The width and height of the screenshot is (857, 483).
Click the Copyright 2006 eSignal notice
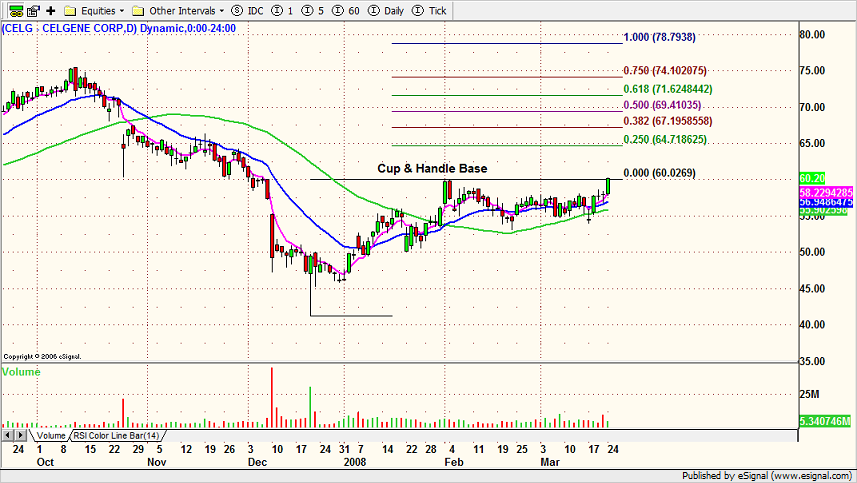pyautogui.click(x=42, y=357)
